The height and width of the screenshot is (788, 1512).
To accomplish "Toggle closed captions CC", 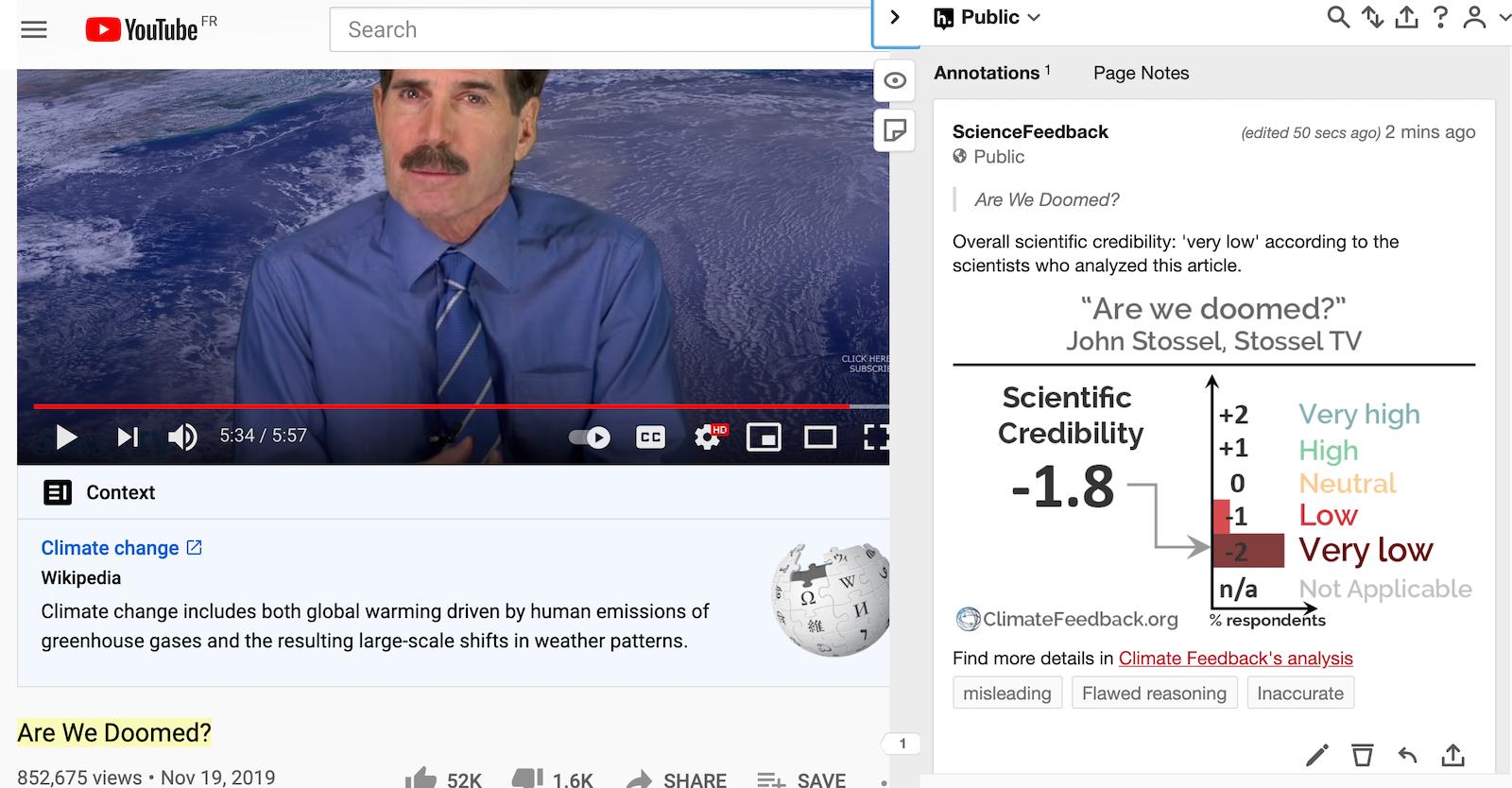I will click(x=650, y=437).
